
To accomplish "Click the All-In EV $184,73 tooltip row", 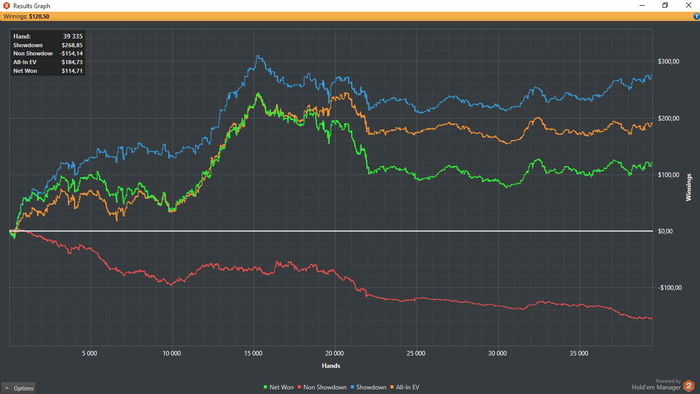I will pyautogui.click(x=48, y=62).
